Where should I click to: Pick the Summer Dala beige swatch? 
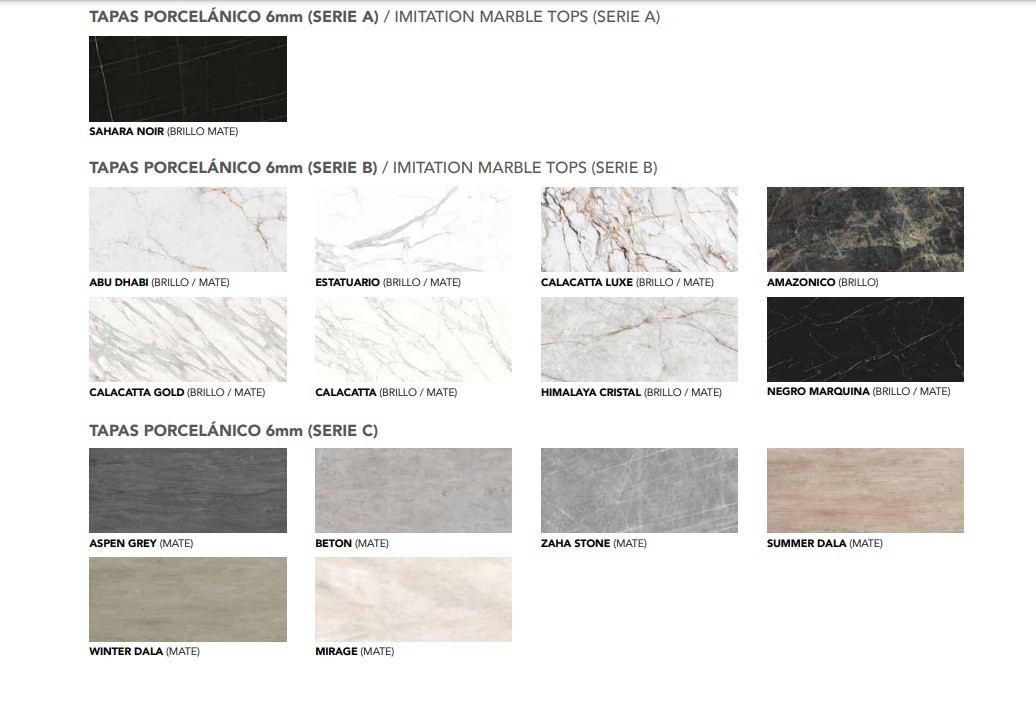pyautogui.click(x=865, y=490)
